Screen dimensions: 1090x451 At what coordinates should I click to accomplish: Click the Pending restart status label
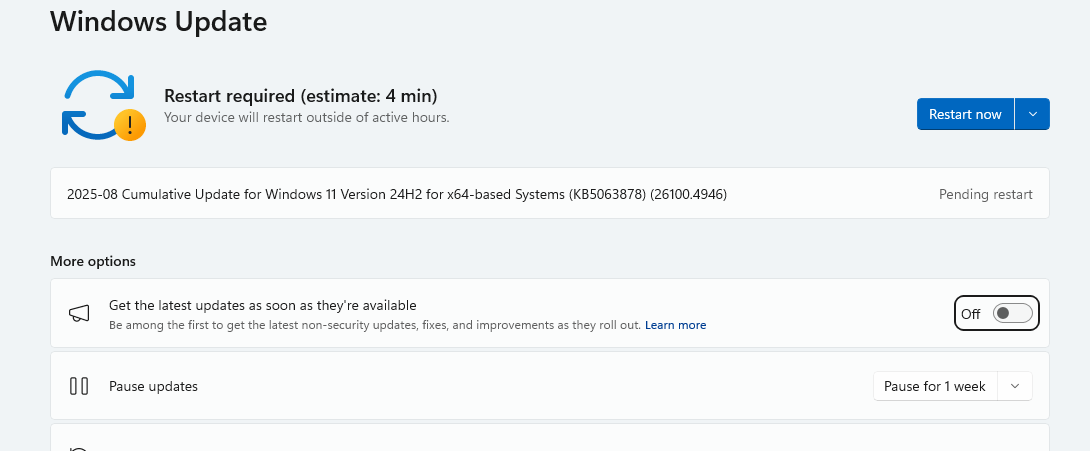(x=985, y=194)
